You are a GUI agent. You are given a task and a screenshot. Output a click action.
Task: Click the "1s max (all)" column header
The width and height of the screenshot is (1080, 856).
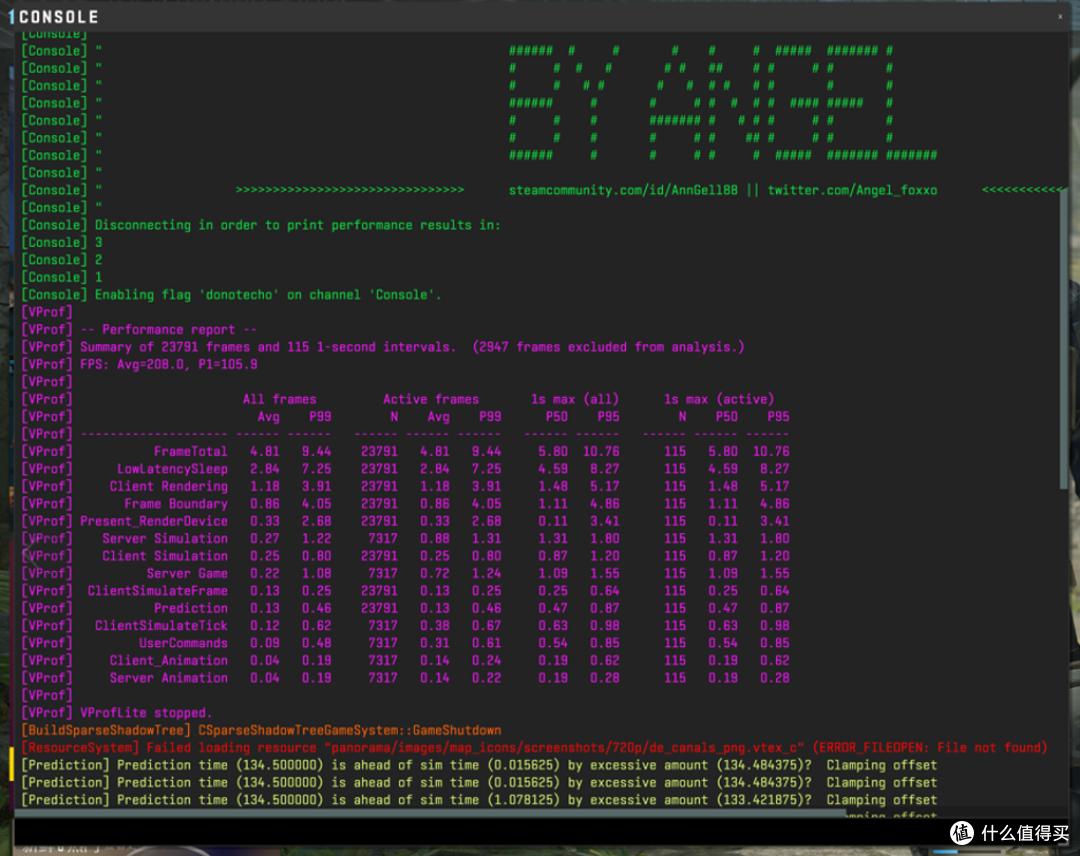(x=574, y=399)
